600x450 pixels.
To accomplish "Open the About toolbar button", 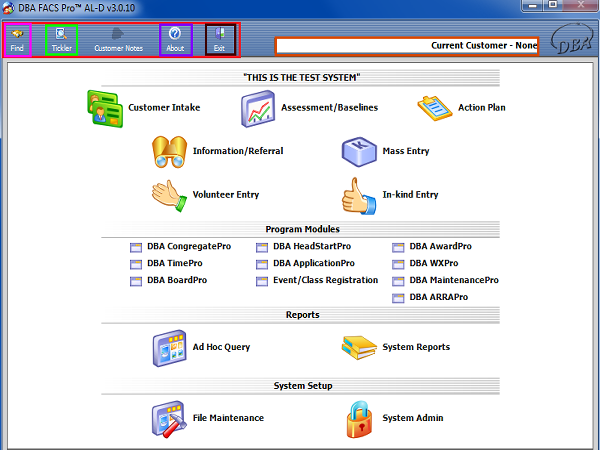I will pos(175,40).
